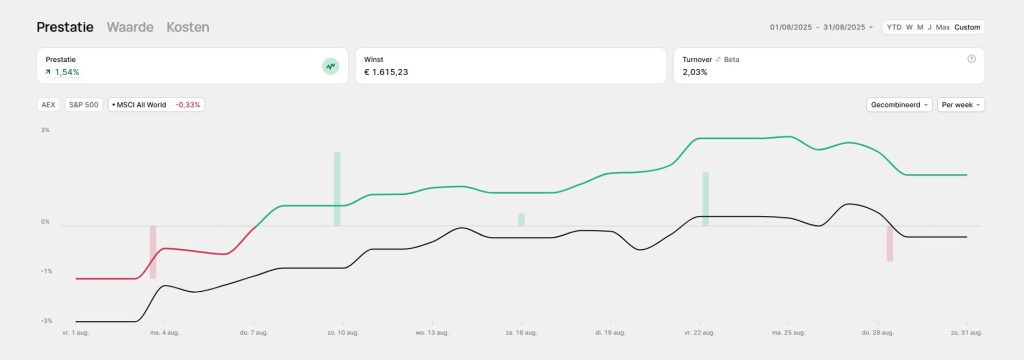Screen dimensions: 1024x360
Task: Toggle the AEX benchmark
Action: tap(48, 105)
